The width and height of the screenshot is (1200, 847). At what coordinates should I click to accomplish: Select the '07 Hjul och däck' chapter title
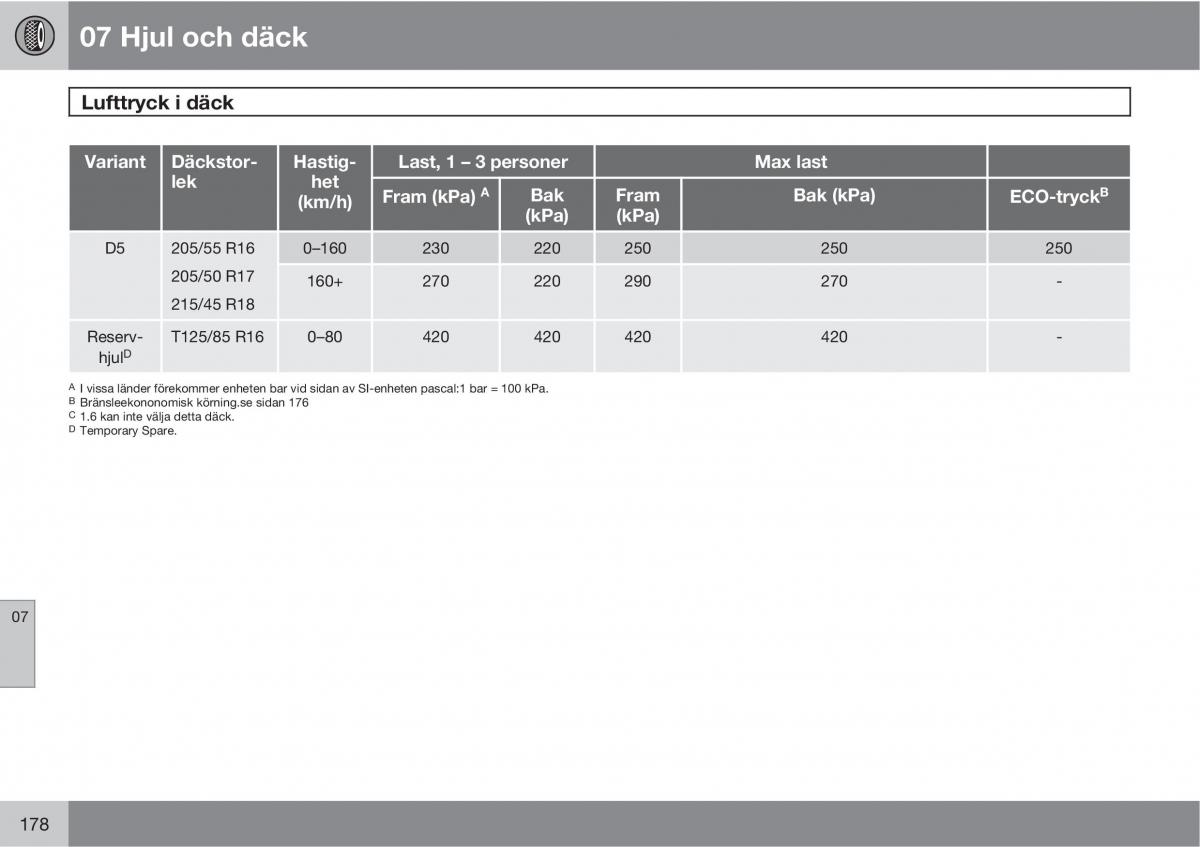pos(194,37)
